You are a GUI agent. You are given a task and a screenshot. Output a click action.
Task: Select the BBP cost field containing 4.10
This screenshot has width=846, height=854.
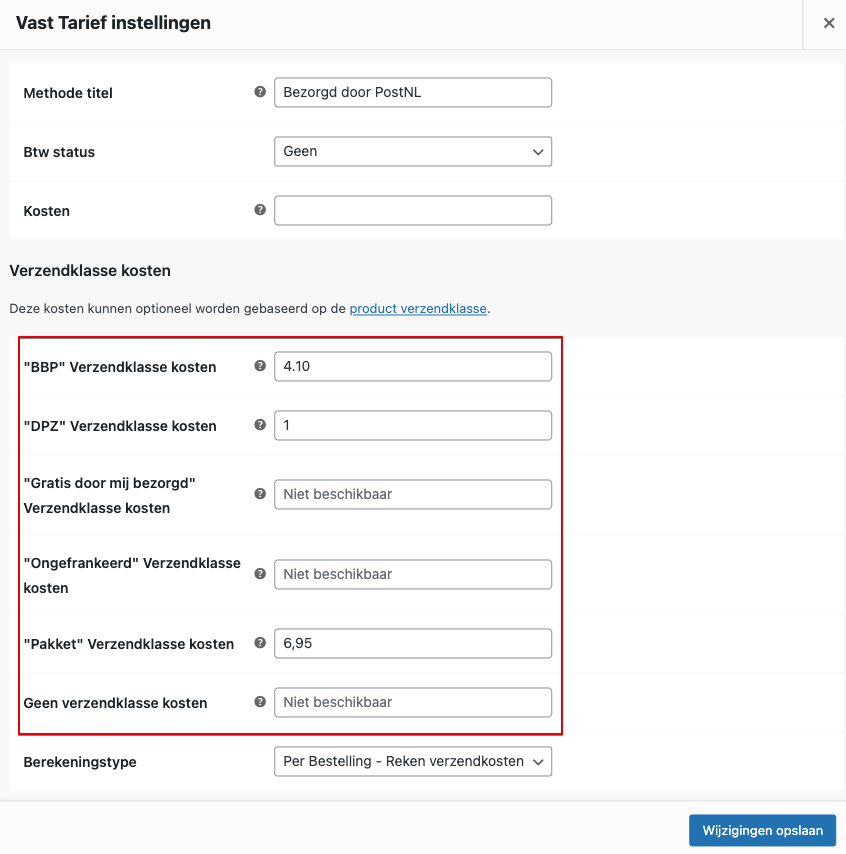pyautogui.click(x=413, y=366)
